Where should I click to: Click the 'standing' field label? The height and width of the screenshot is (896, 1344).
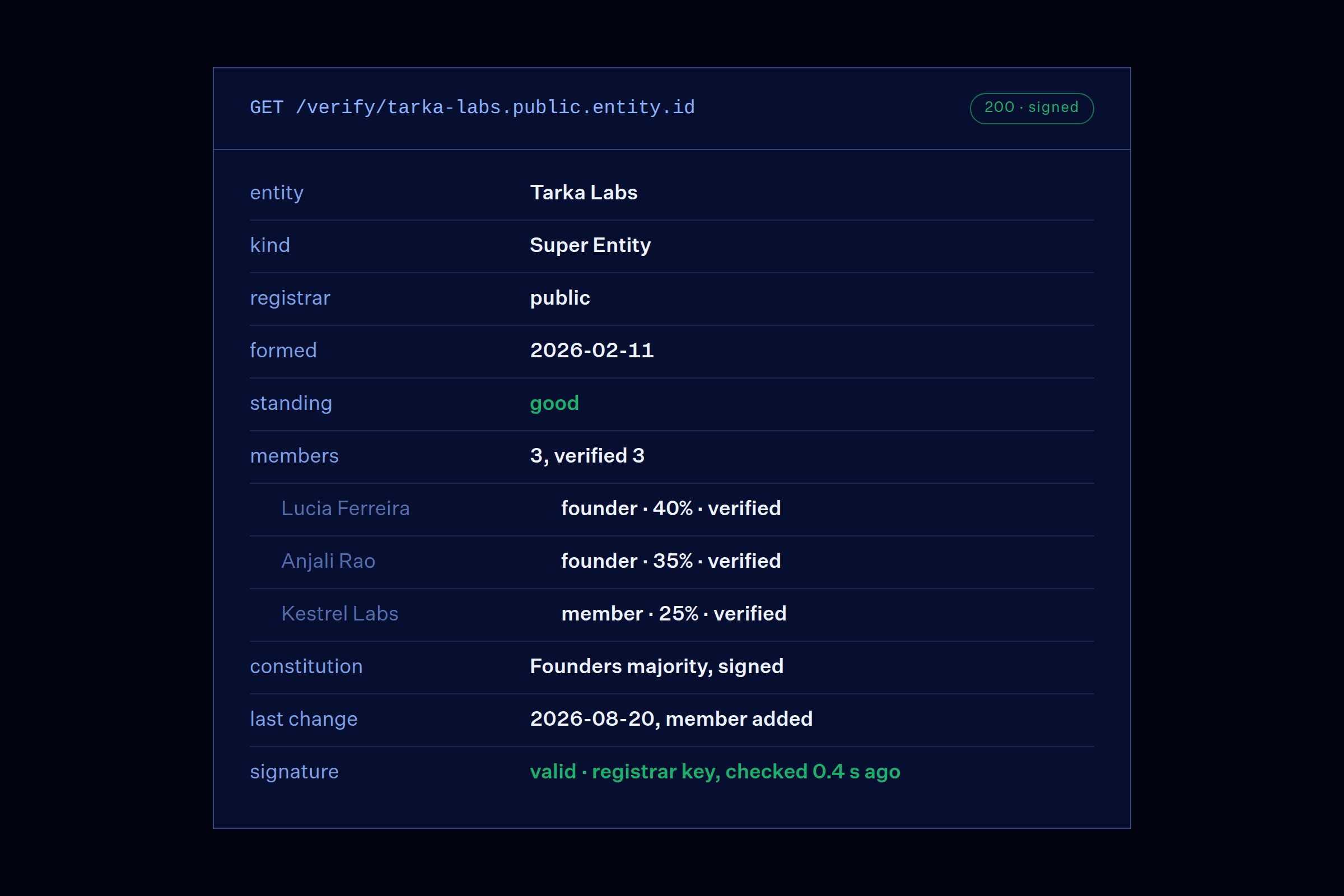coord(291,403)
